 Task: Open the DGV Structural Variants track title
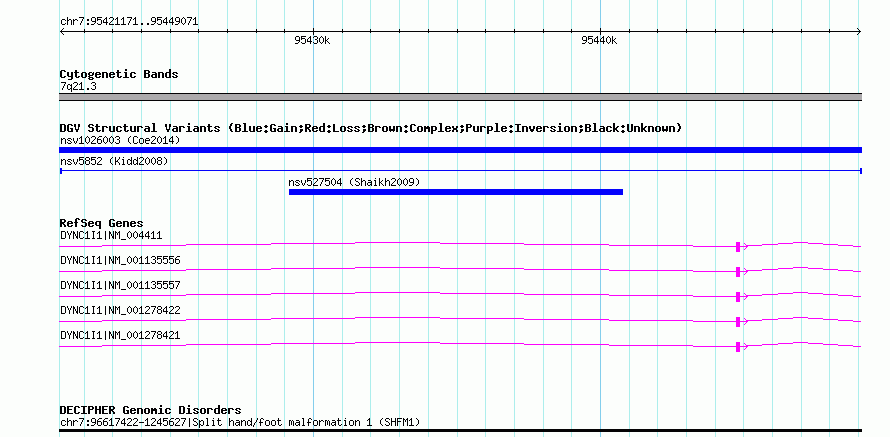pos(371,128)
